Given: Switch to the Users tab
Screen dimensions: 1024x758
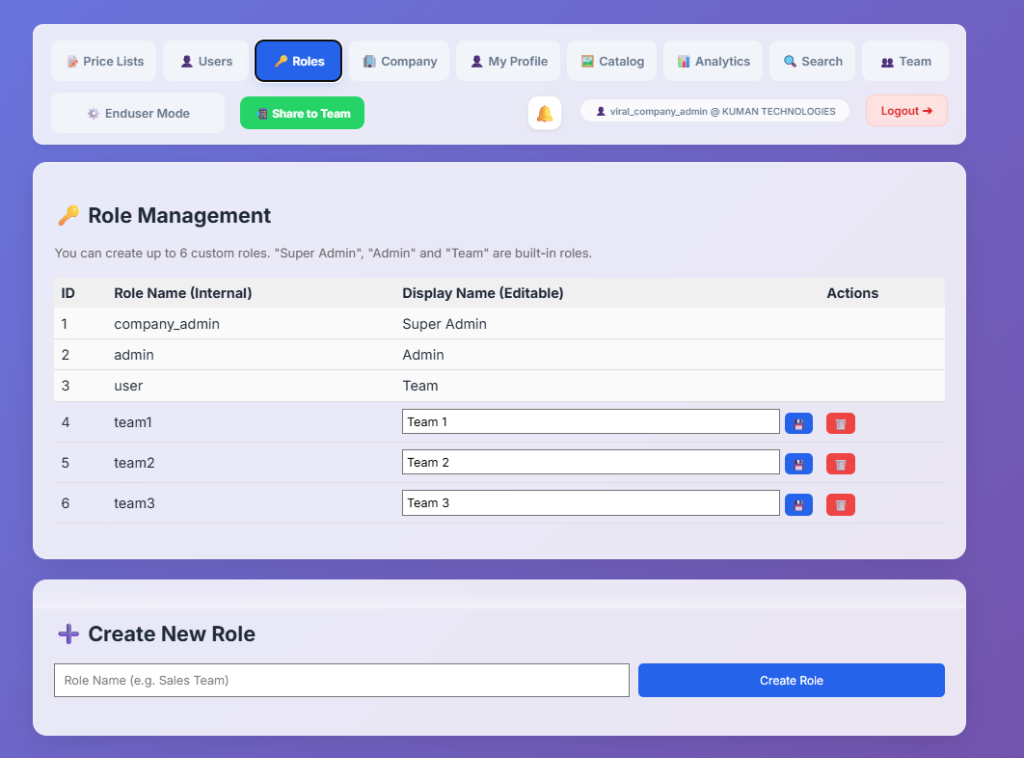Looking at the screenshot, I should (205, 61).
